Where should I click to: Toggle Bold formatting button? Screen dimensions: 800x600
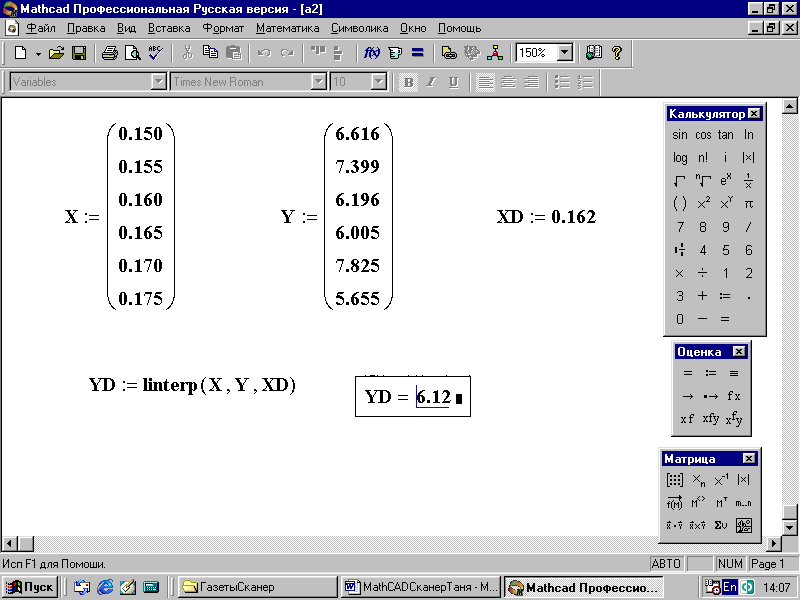pos(408,82)
